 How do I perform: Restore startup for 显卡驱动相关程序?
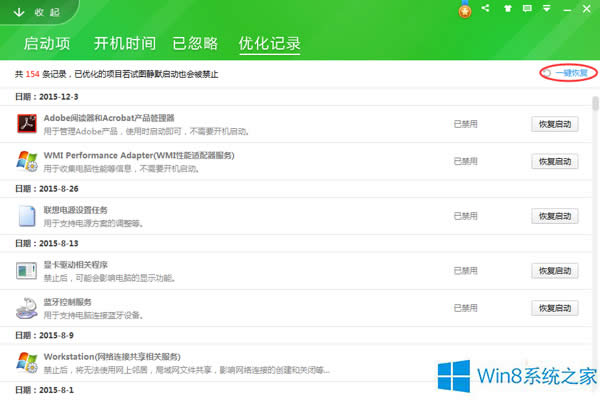tap(555, 271)
